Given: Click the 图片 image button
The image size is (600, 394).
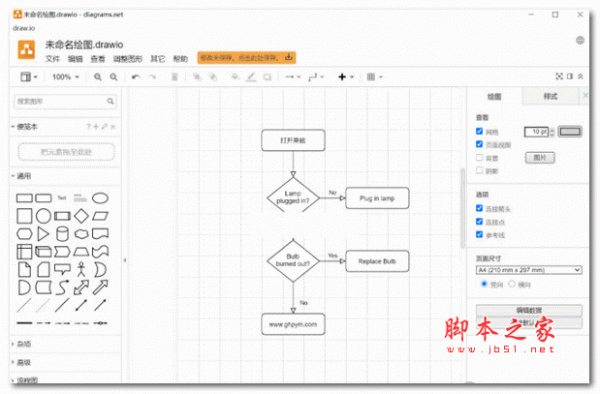Looking at the screenshot, I should [x=540, y=158].
